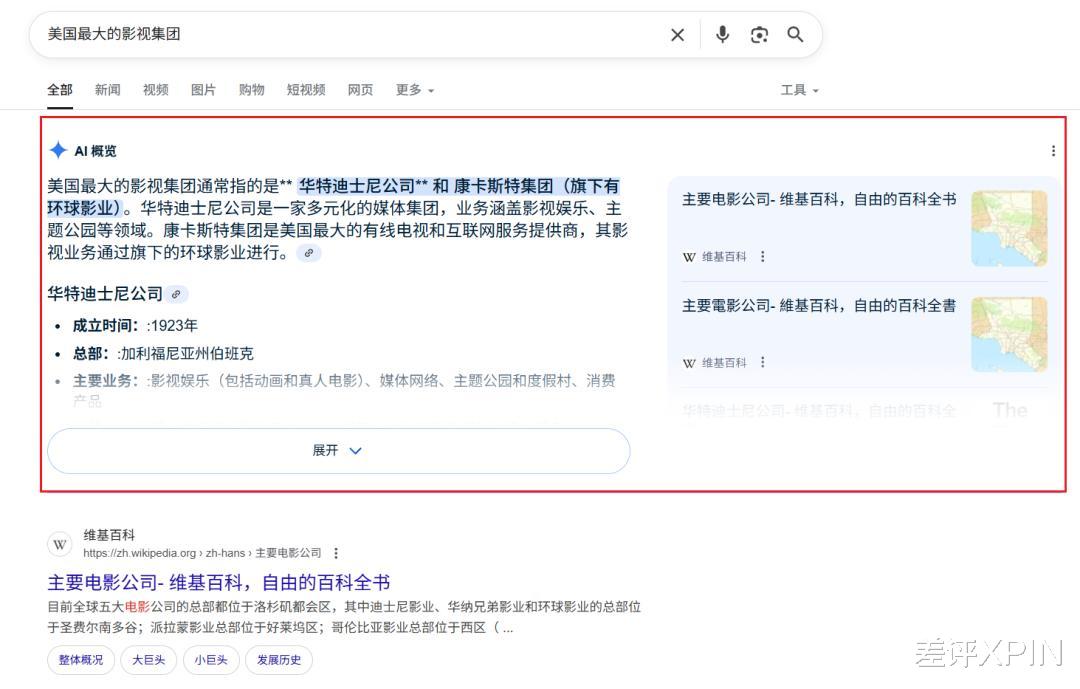This screenshot has width=1080, height=689.
Task: Open three-dot options beside 主要电影公司 source card
Action: tap(763, 257)
